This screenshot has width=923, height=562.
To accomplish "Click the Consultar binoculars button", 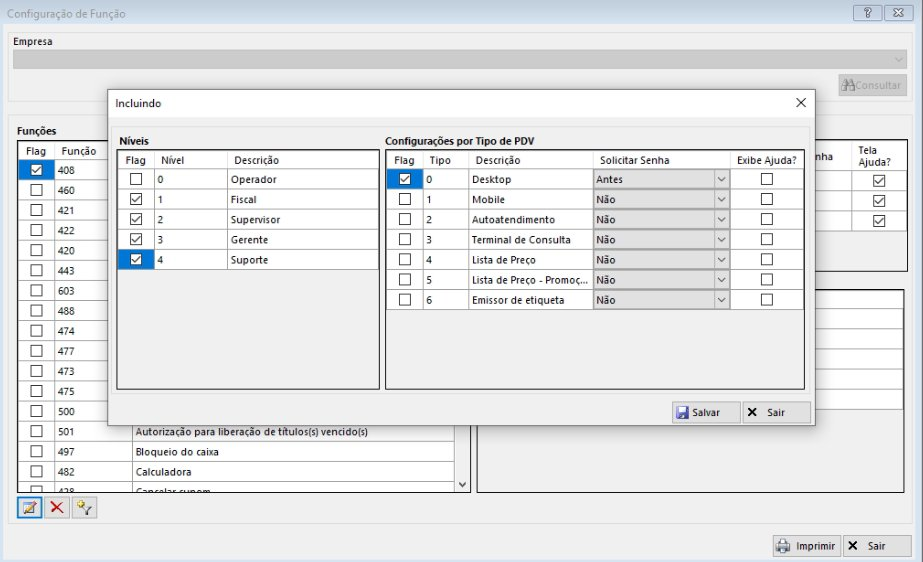I will [872, 86].
